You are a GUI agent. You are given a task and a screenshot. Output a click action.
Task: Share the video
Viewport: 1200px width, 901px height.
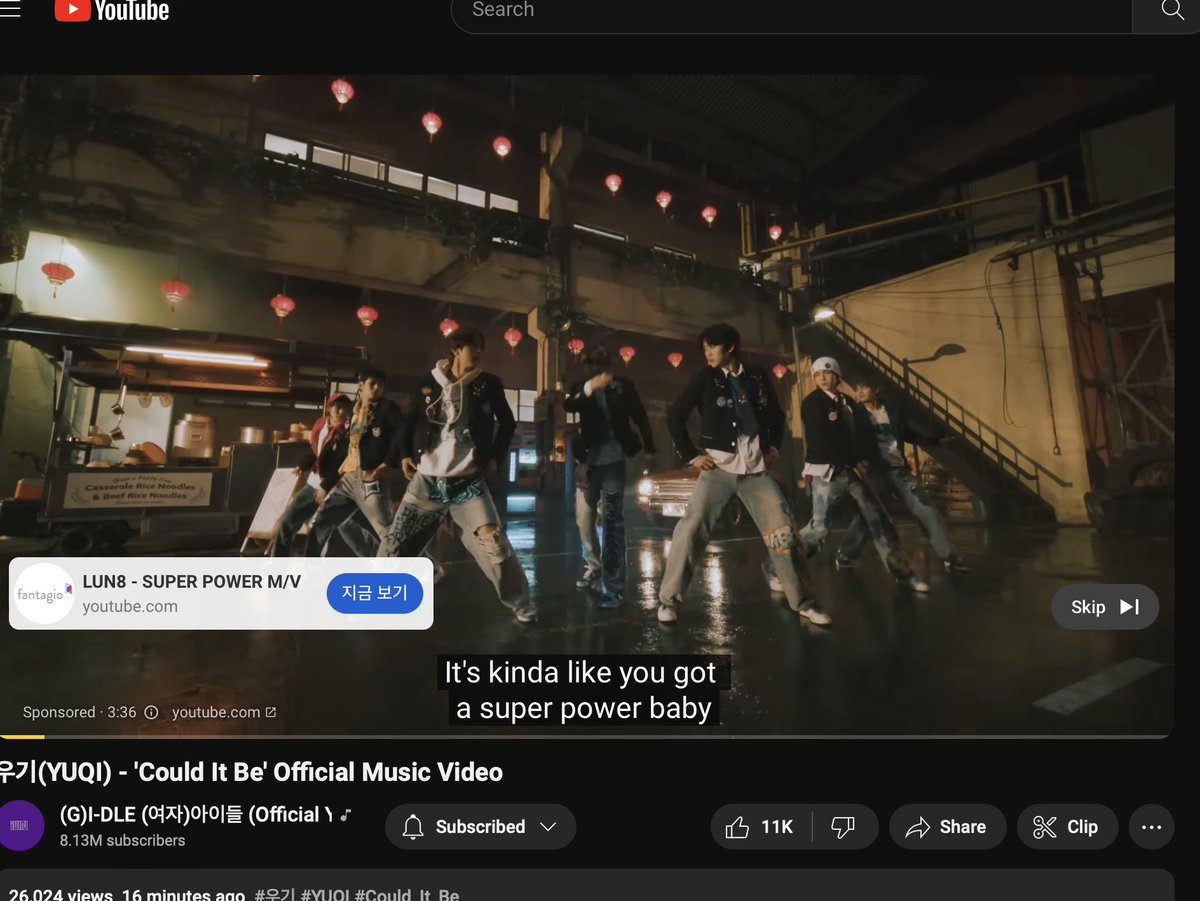click(x=947, y=827)
